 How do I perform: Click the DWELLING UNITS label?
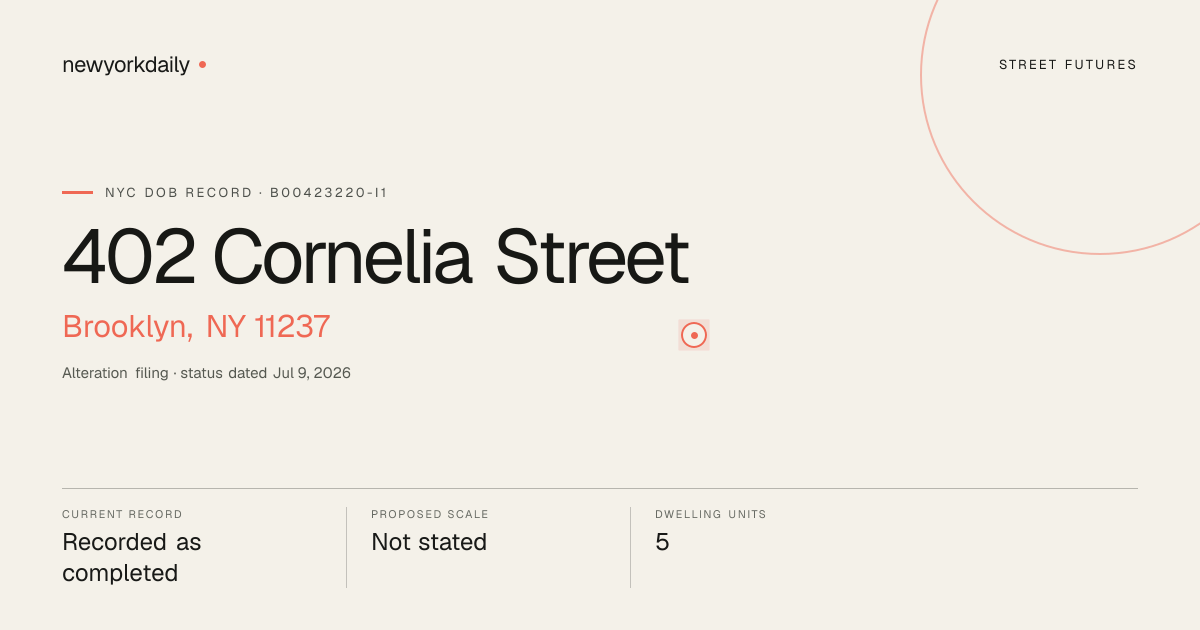[x=711, y=514]
